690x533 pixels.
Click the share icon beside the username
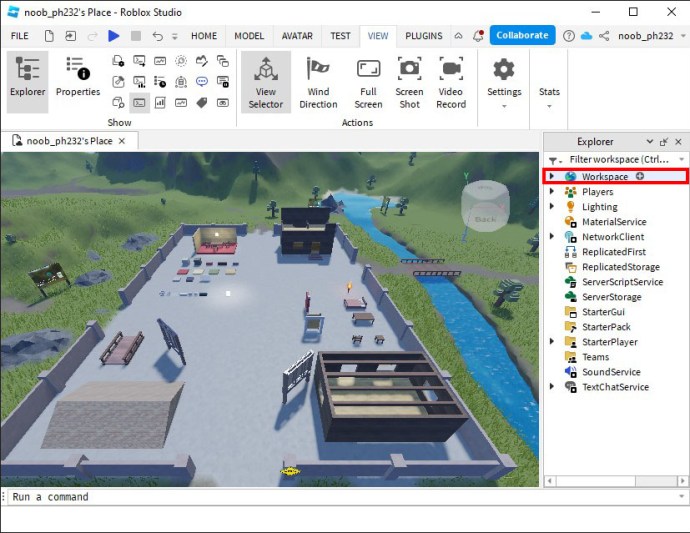click(603, 36)
